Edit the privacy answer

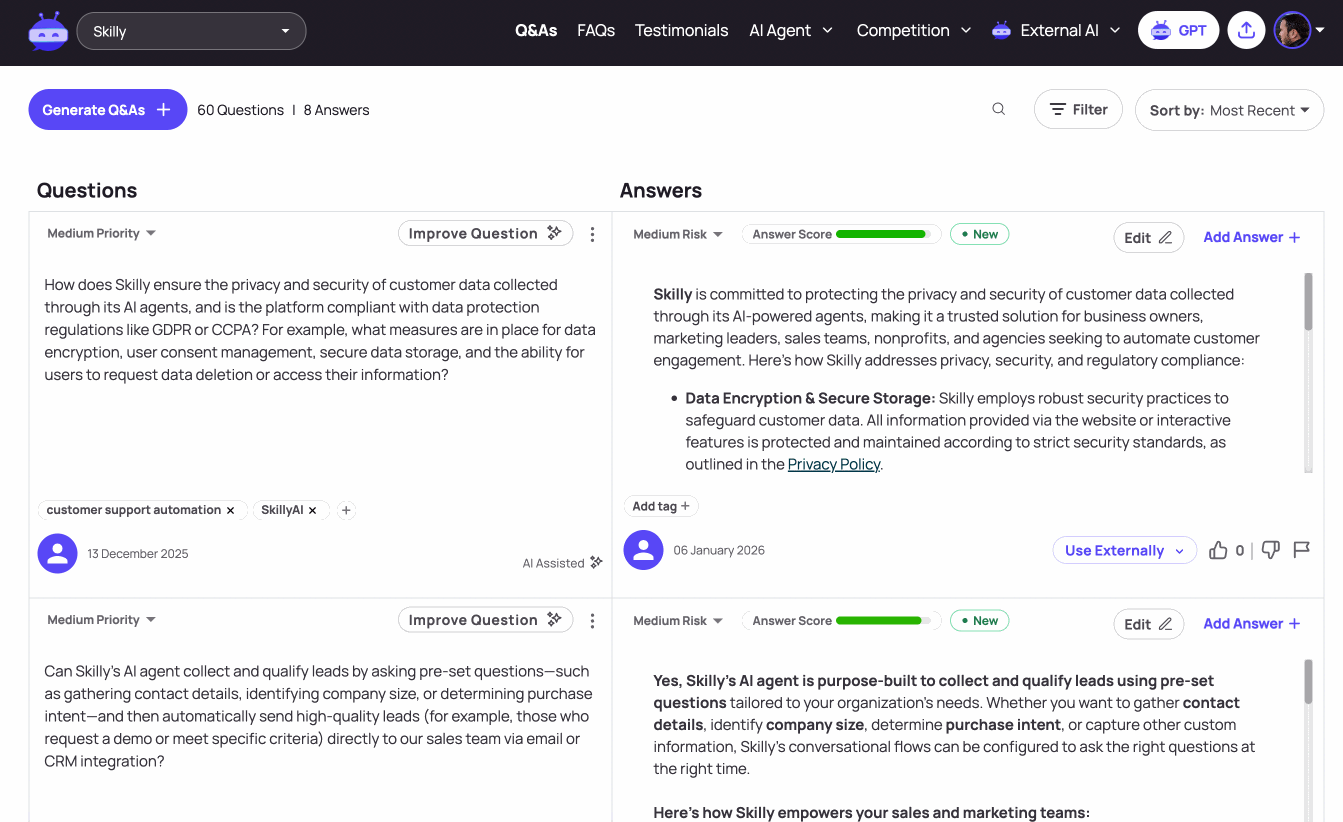click(1148, 237)
